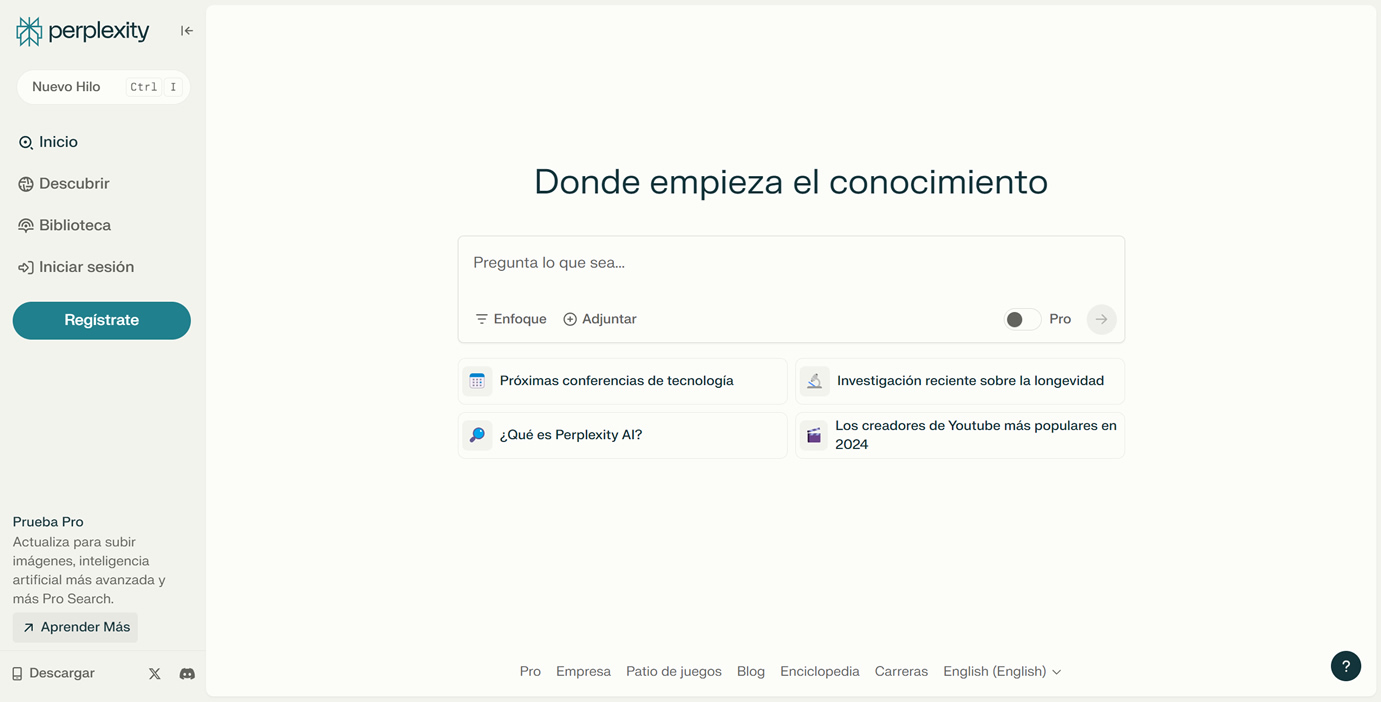Click Descargar in the sidebar footer

[x=53, y=673]
